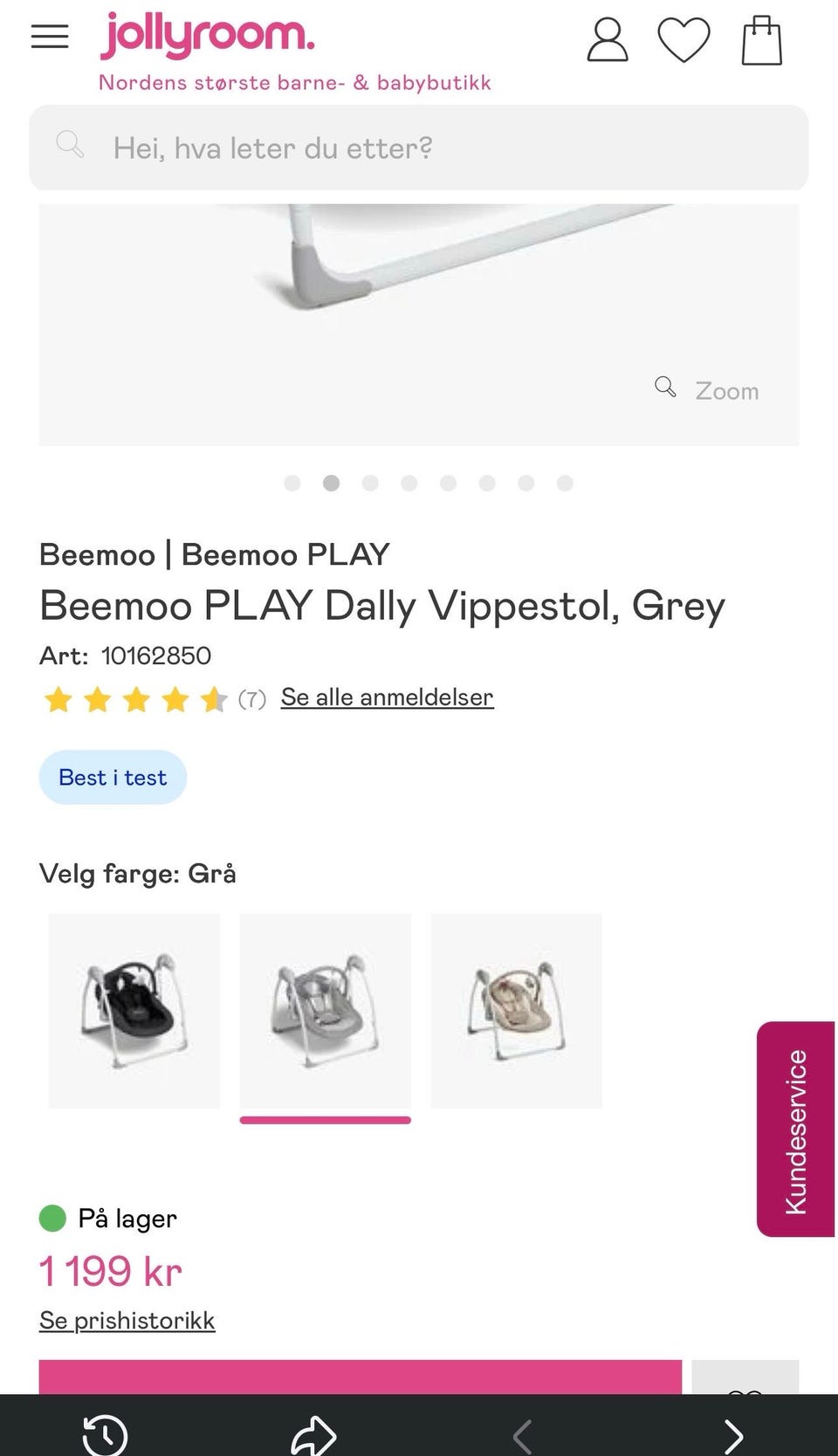838x1456 pixels.
Task: Open the wishlist heart icon
Action: 683,40
